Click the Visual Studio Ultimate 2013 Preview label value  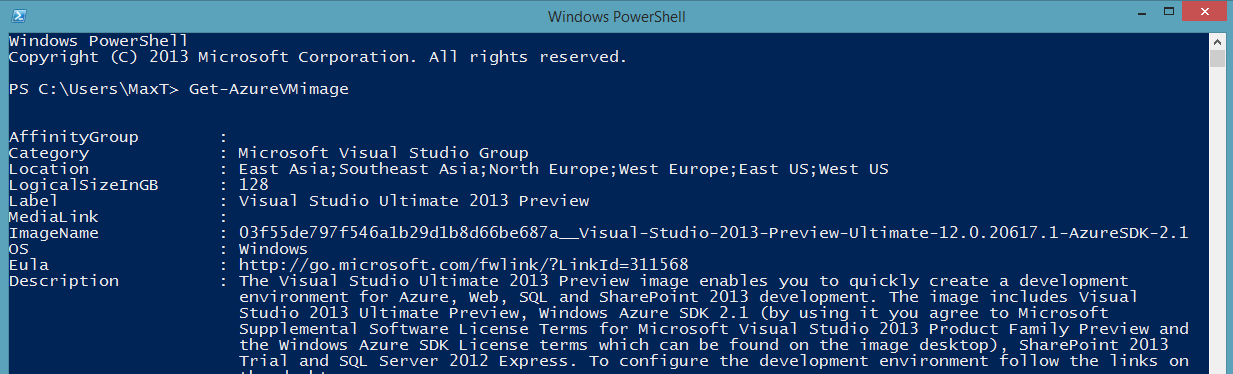(414, 201)
